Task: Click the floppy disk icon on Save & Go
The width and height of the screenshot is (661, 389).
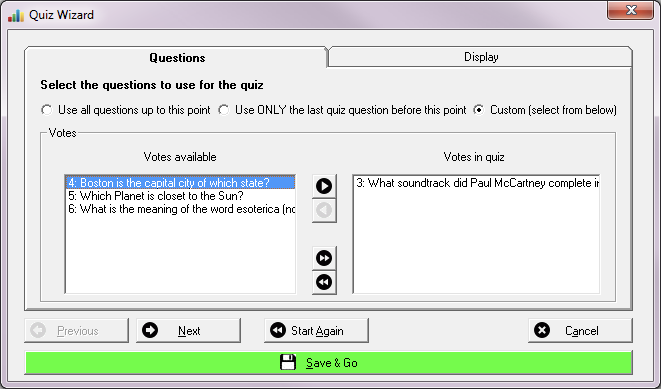Action: coord(288,362)
